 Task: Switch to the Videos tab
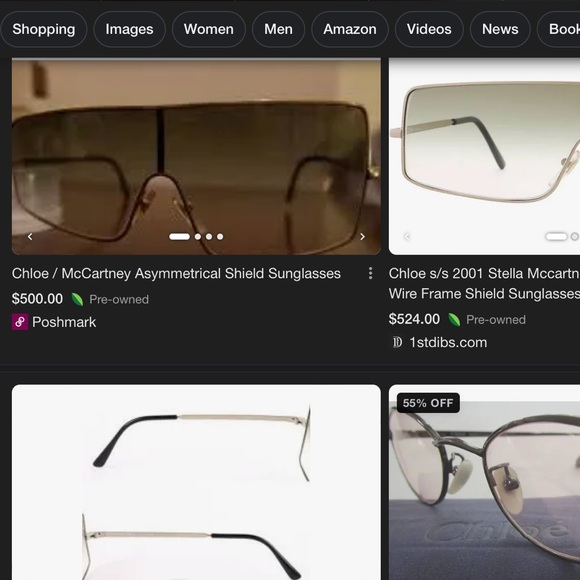429,29
